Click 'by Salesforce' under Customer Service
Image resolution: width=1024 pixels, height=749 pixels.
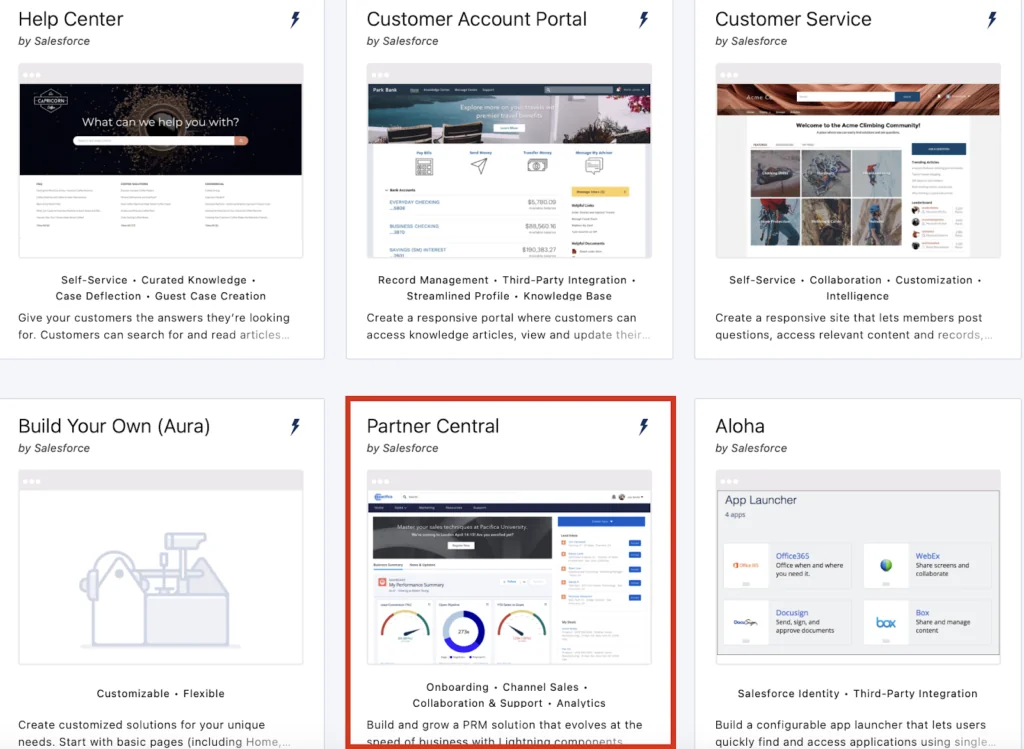tap(751, 41)
